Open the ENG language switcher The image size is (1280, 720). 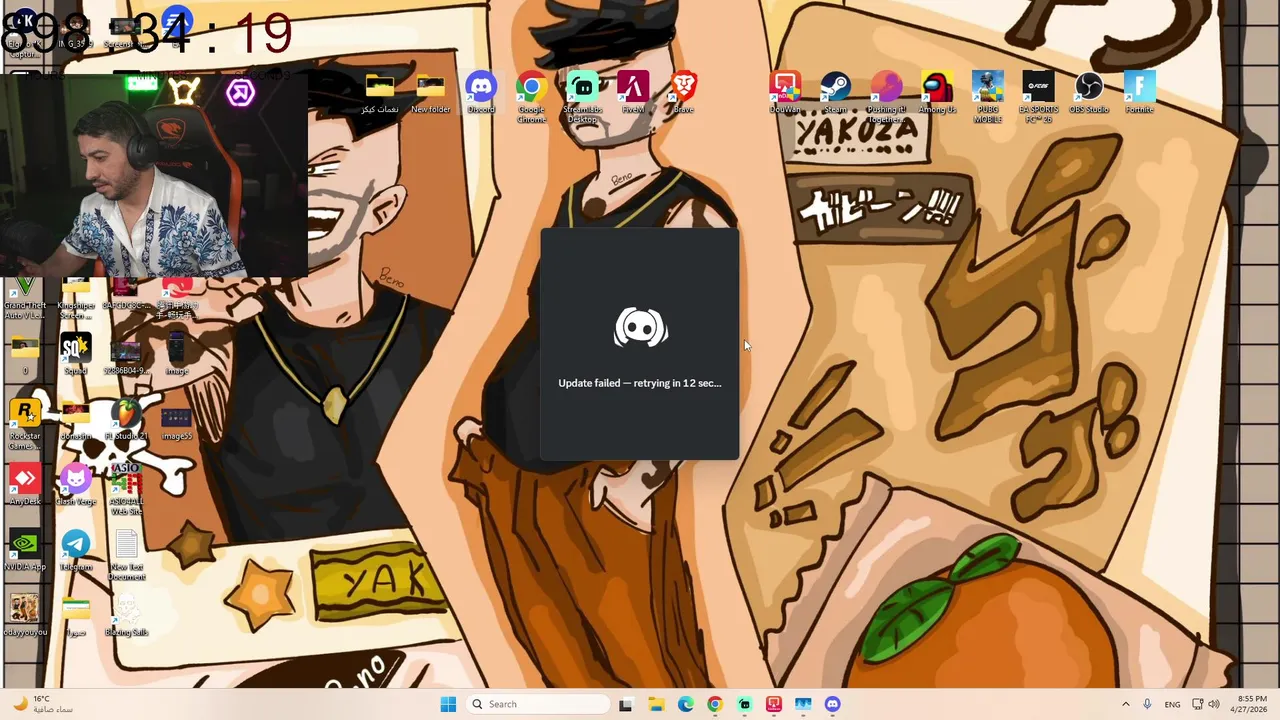(1172, 704)
